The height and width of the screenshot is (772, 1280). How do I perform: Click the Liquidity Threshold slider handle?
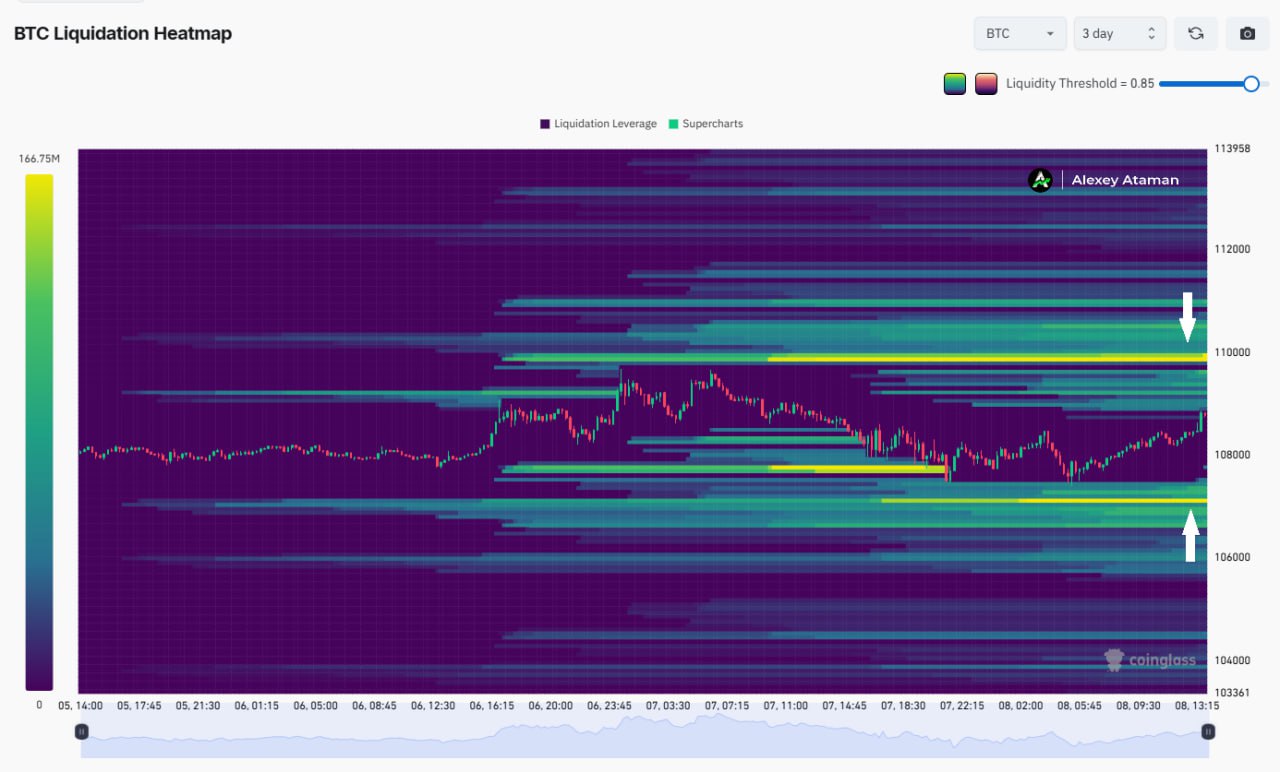click(1251, 84)
